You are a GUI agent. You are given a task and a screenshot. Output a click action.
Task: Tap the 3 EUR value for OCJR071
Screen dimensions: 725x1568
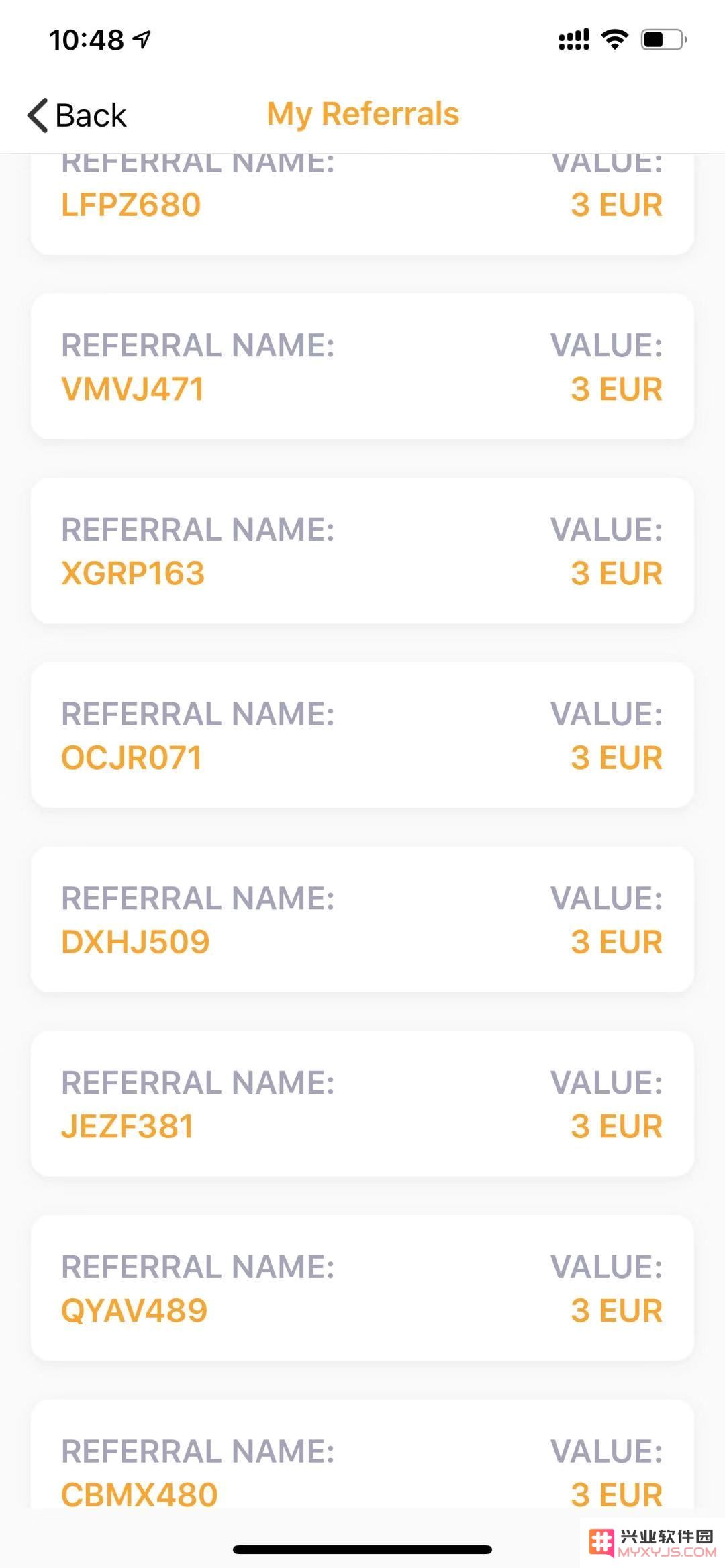(616, 758)
